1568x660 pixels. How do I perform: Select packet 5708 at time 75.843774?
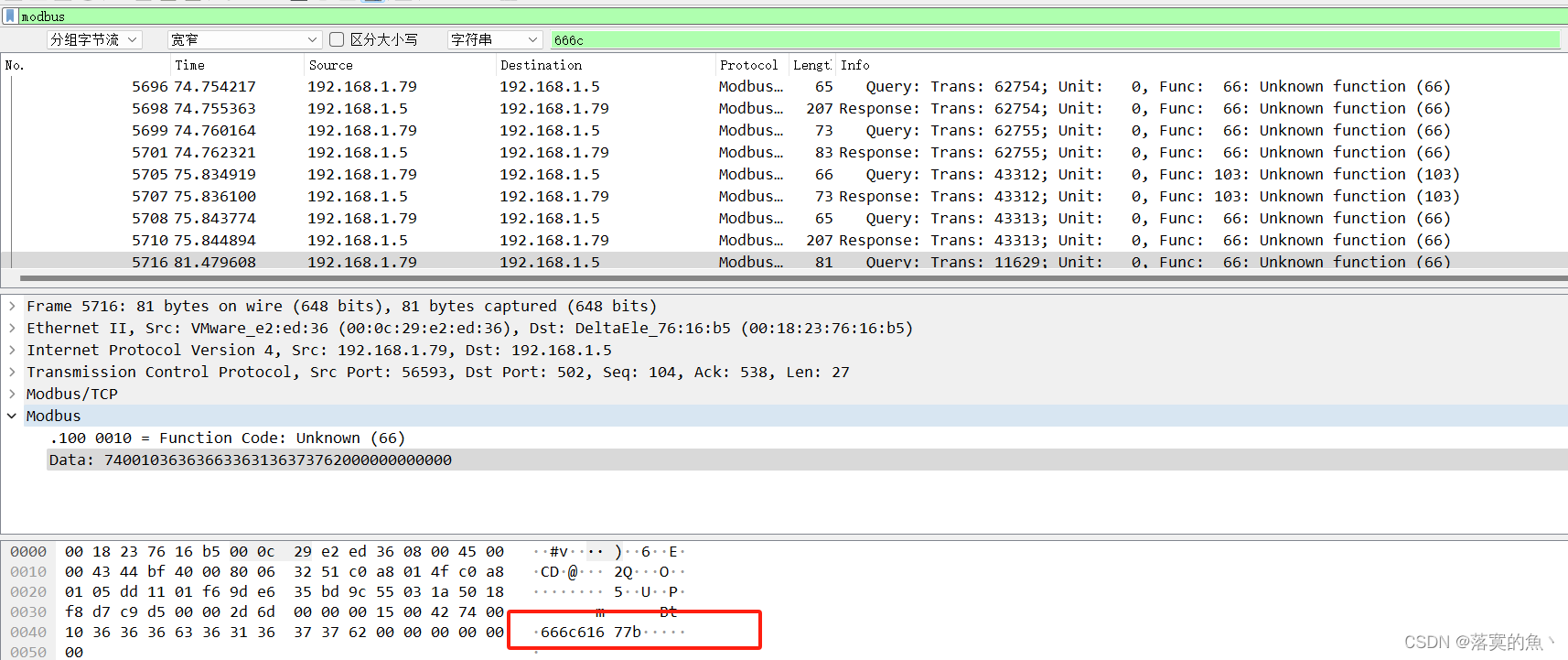[x=784, y=218]
